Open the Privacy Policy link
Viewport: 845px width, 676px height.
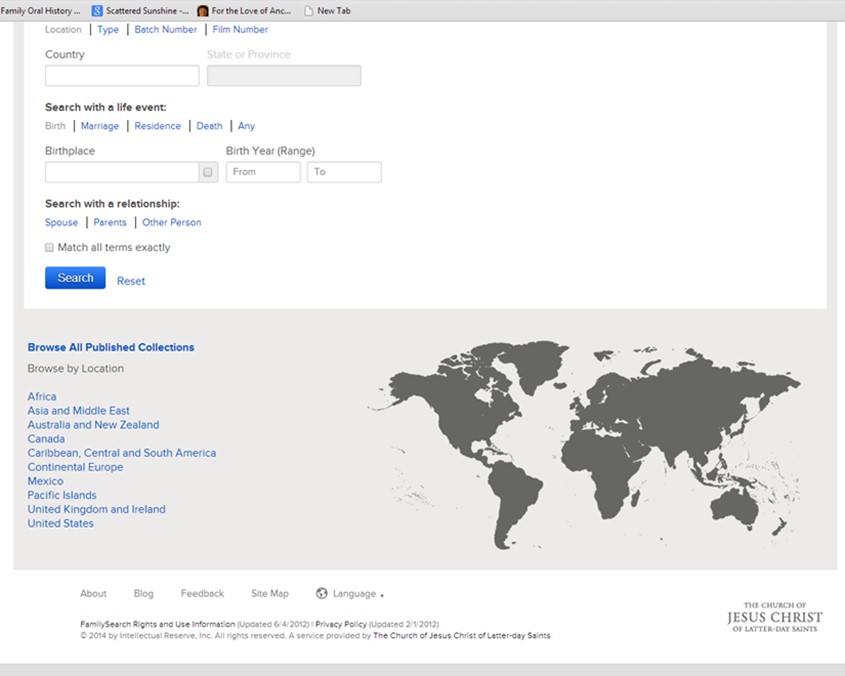(x=341, y=624)
